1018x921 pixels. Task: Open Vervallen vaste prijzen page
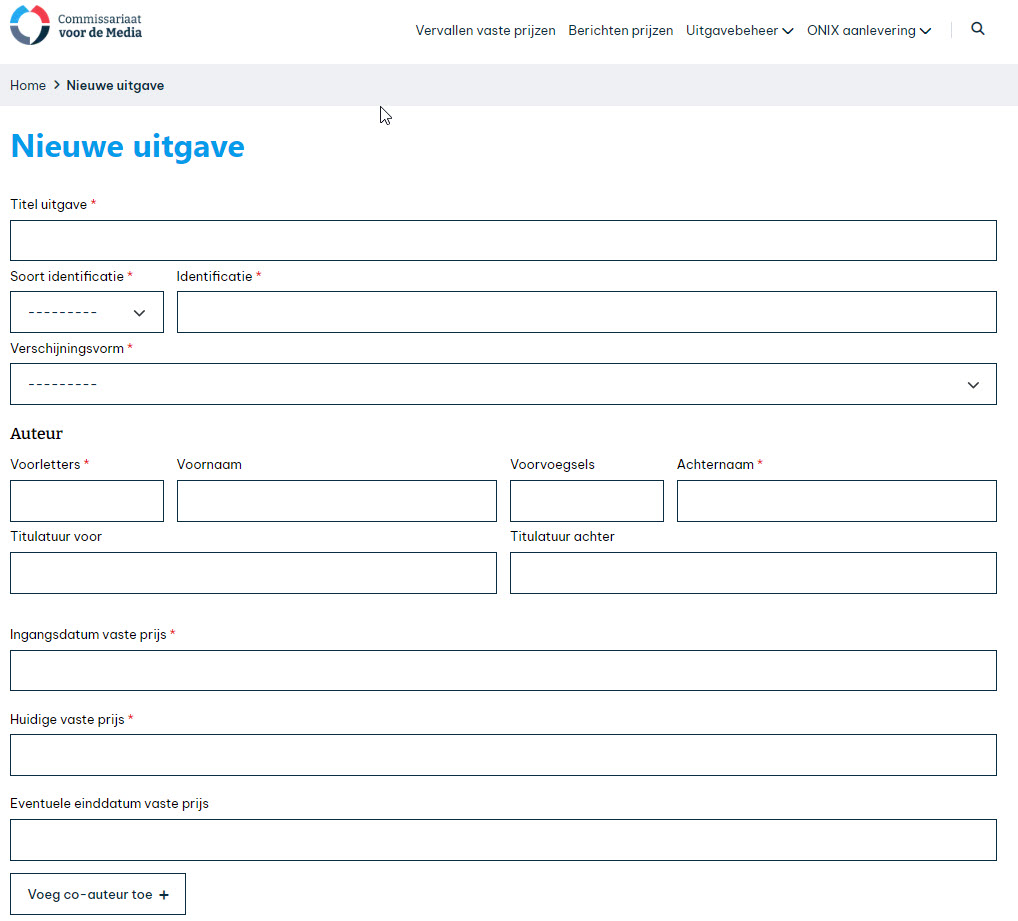click(485, 31)
